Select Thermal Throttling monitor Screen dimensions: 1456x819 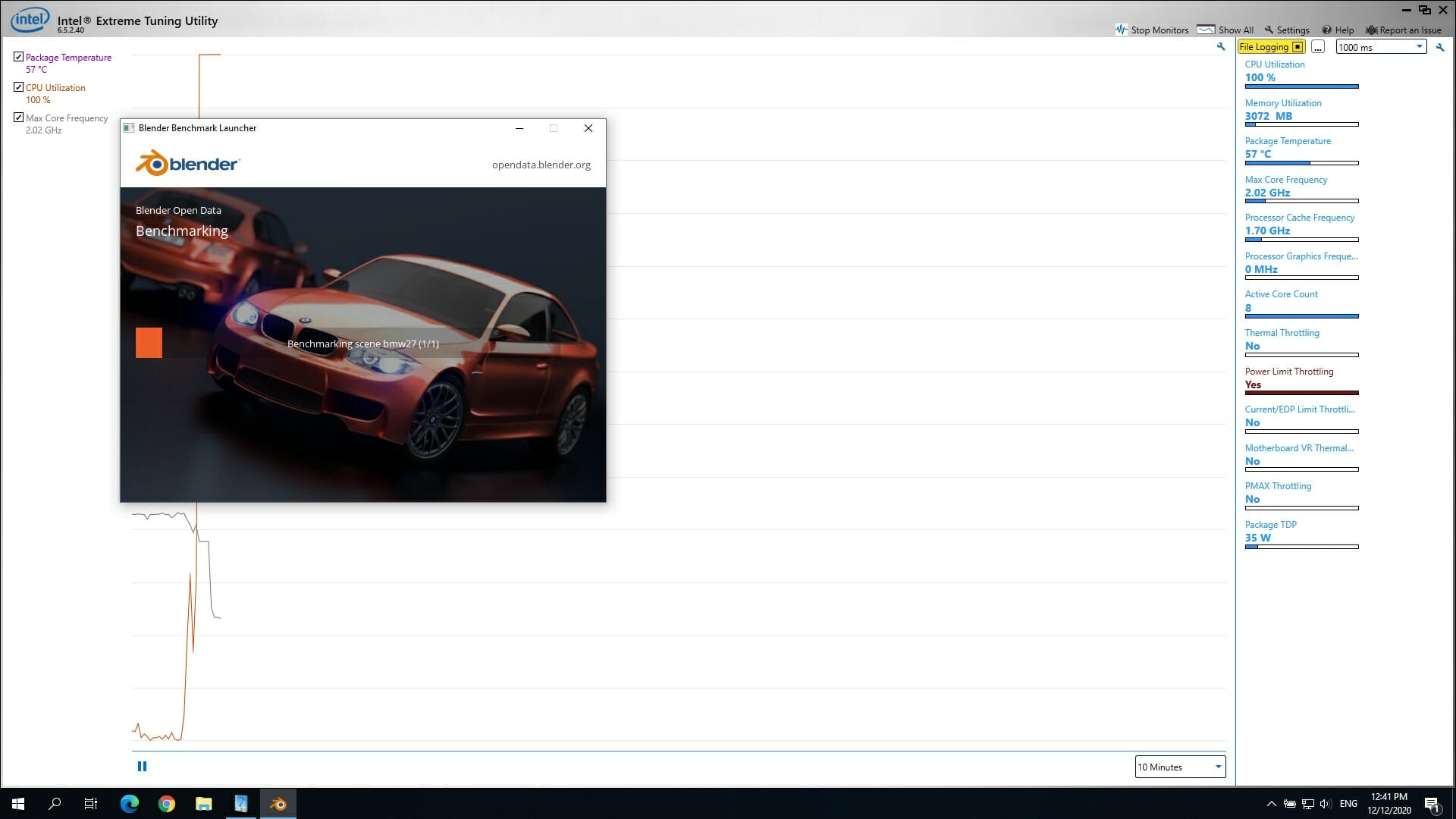click(1301, 343)
